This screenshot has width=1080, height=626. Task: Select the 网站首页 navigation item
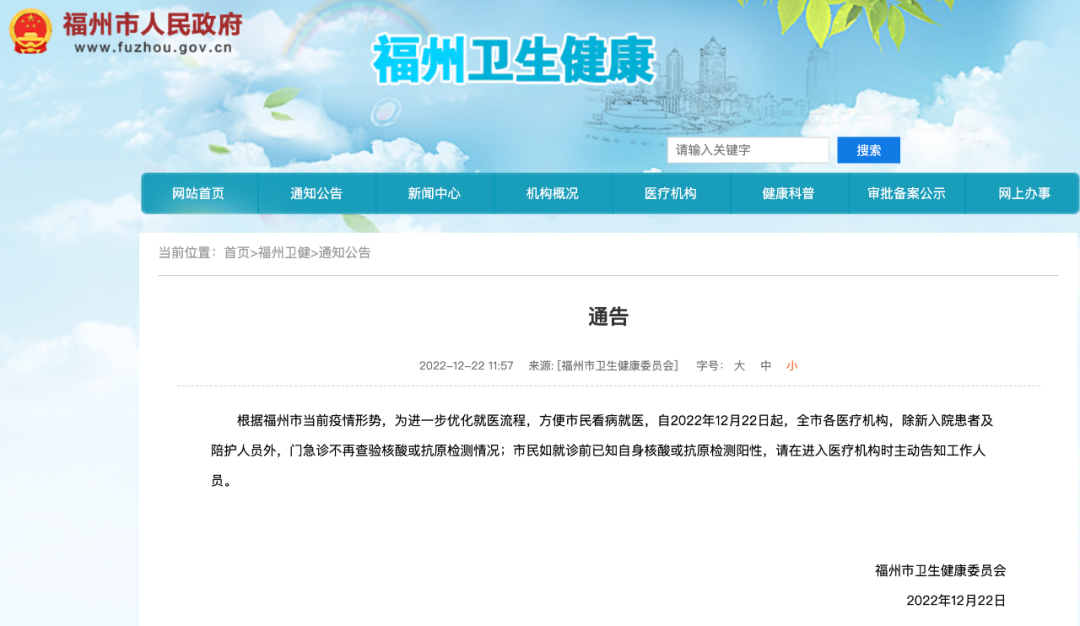point(198,193)
